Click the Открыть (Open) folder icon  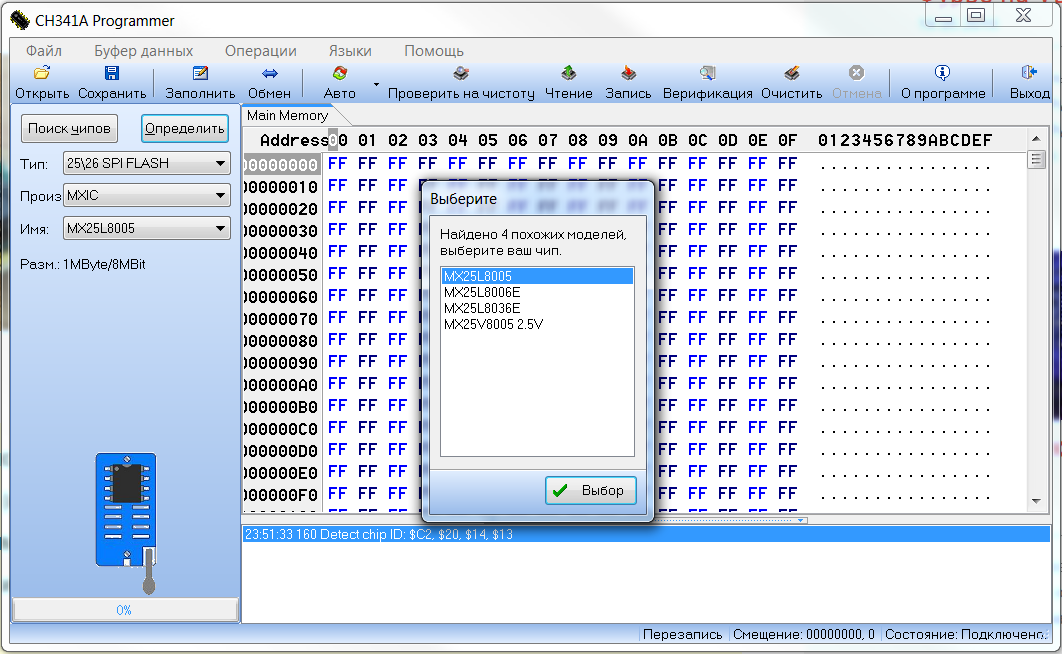pyautogui.click(x=42, y=74)
